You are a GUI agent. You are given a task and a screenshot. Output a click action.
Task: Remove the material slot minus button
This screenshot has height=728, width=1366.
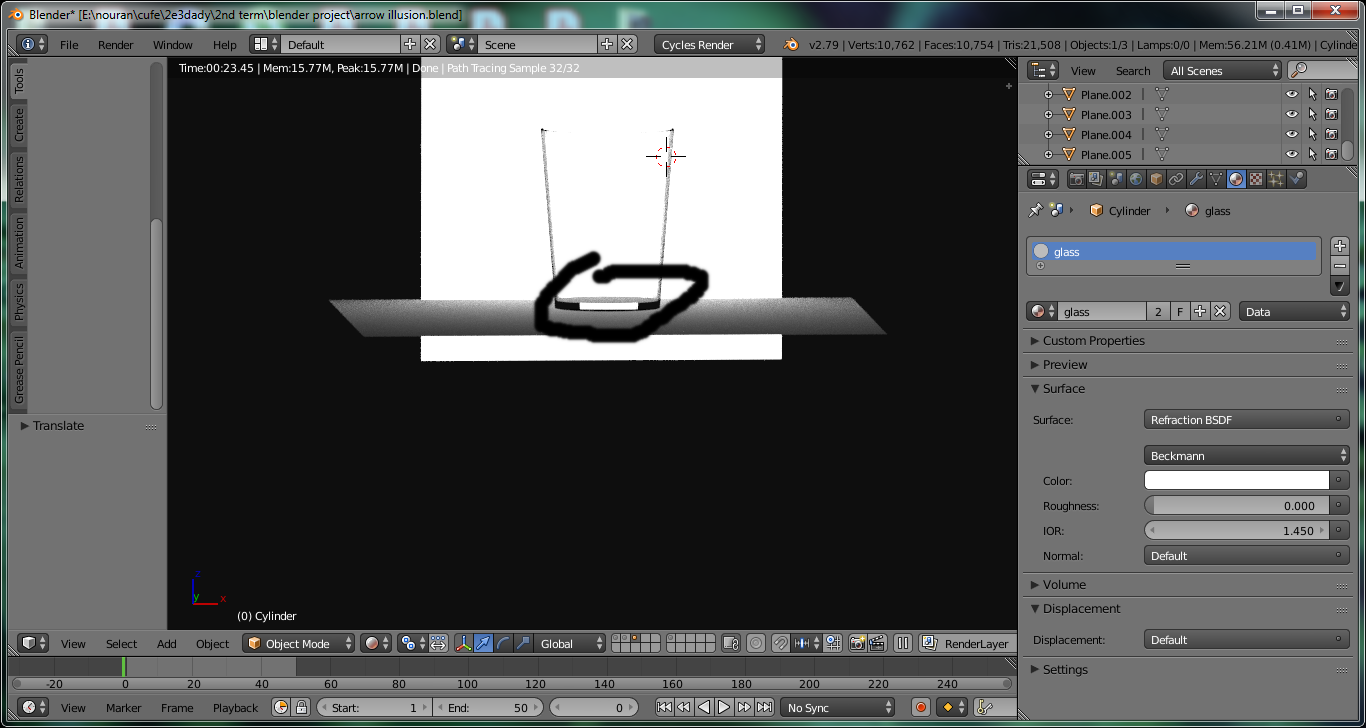coord(1340,265)
